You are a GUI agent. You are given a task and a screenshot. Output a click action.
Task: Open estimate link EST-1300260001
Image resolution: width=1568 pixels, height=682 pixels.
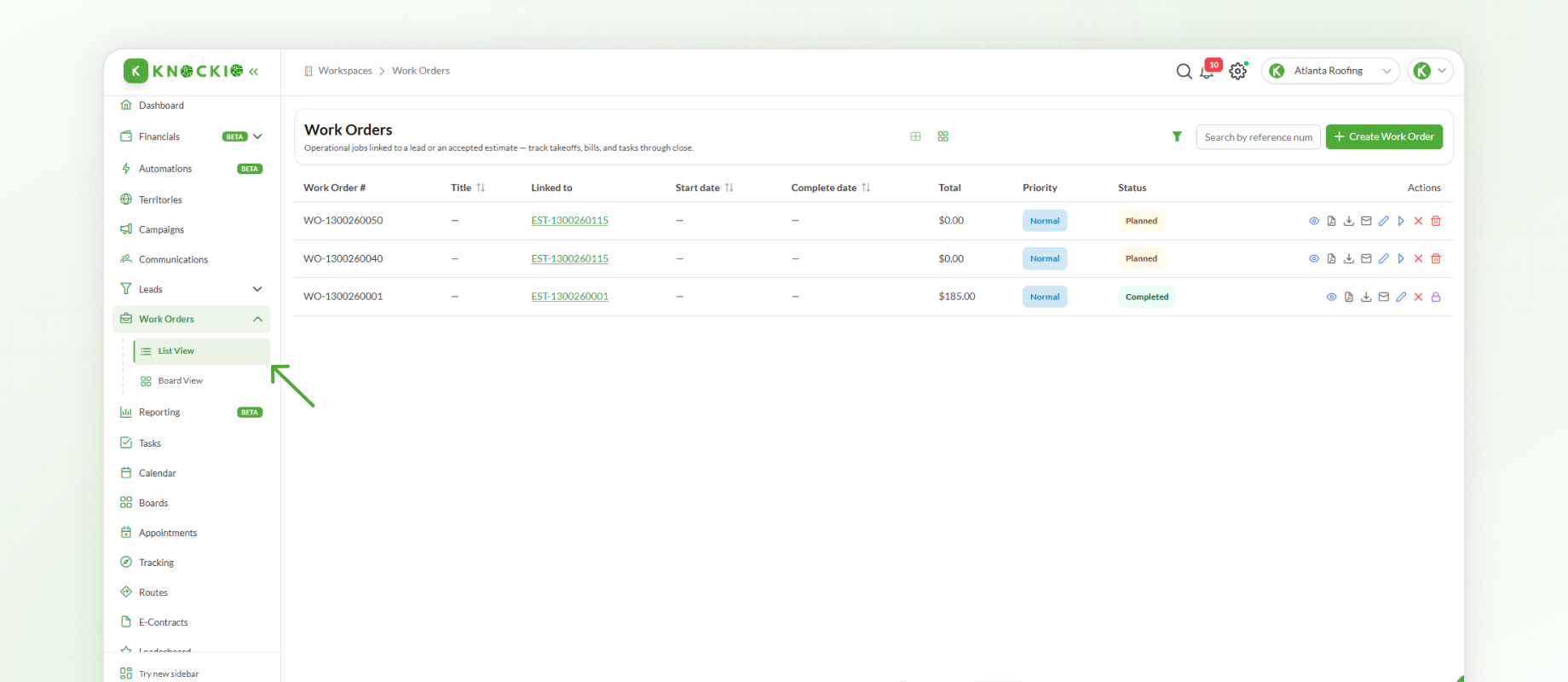point(569,297)
